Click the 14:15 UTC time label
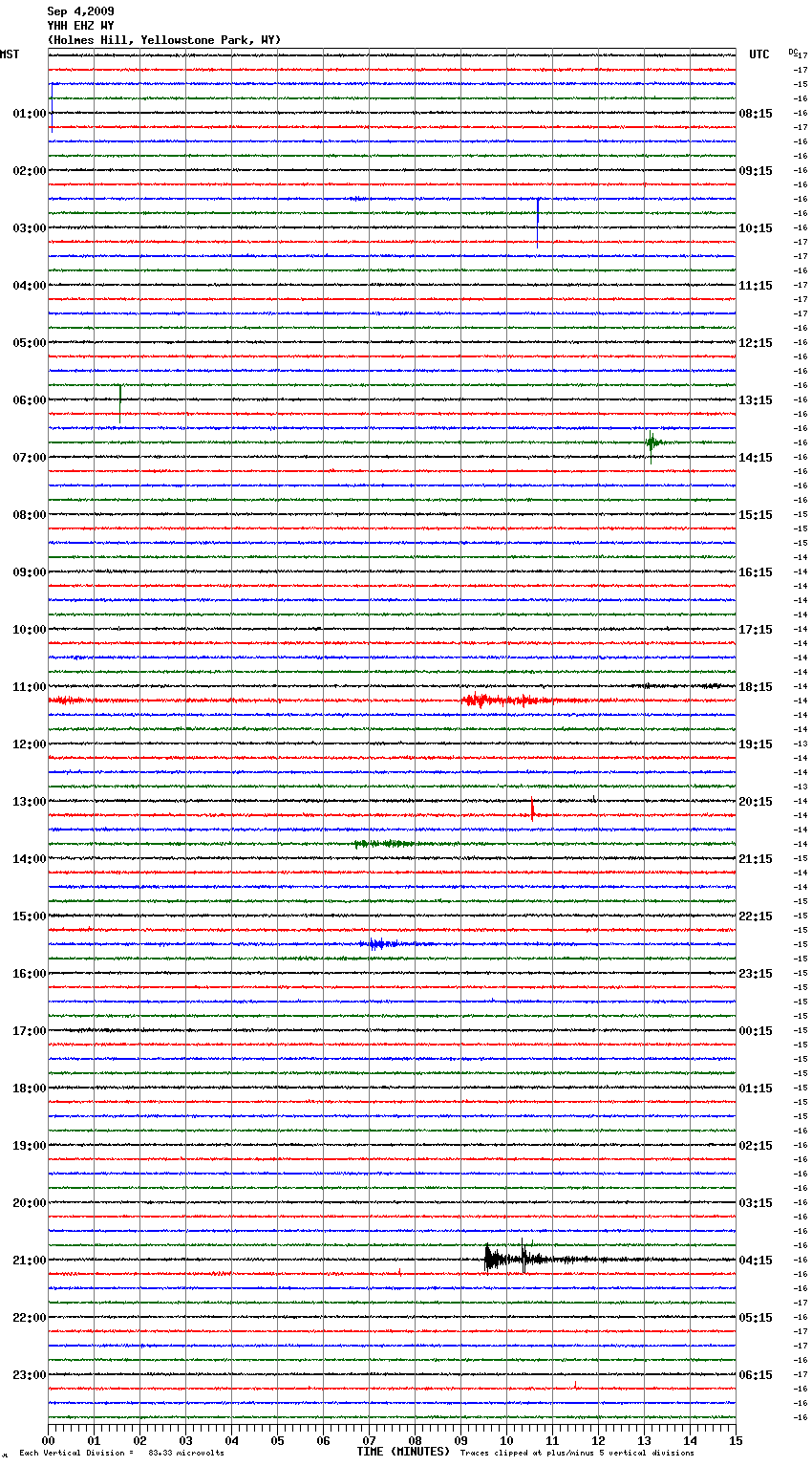 pyautogui.click(x=756, y=458)
